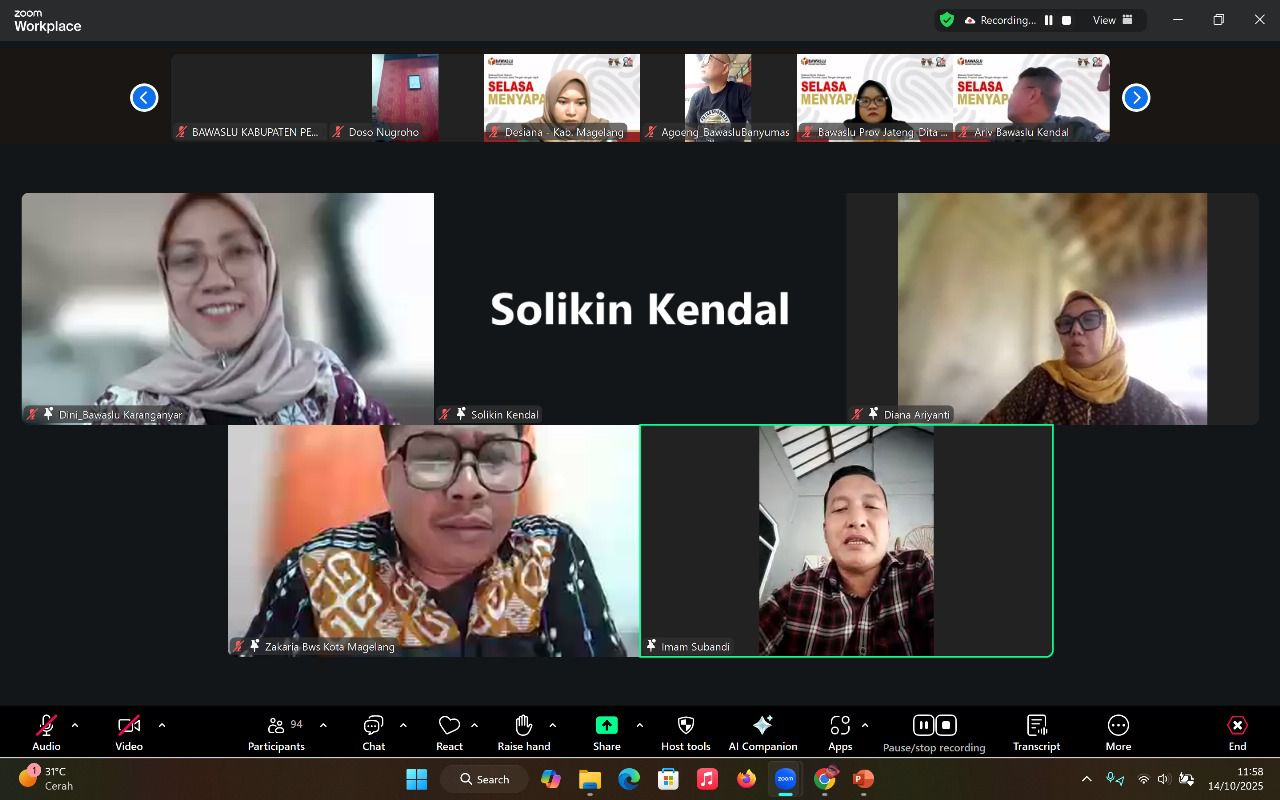Open Windows taskbar Search box

point(485,779)
